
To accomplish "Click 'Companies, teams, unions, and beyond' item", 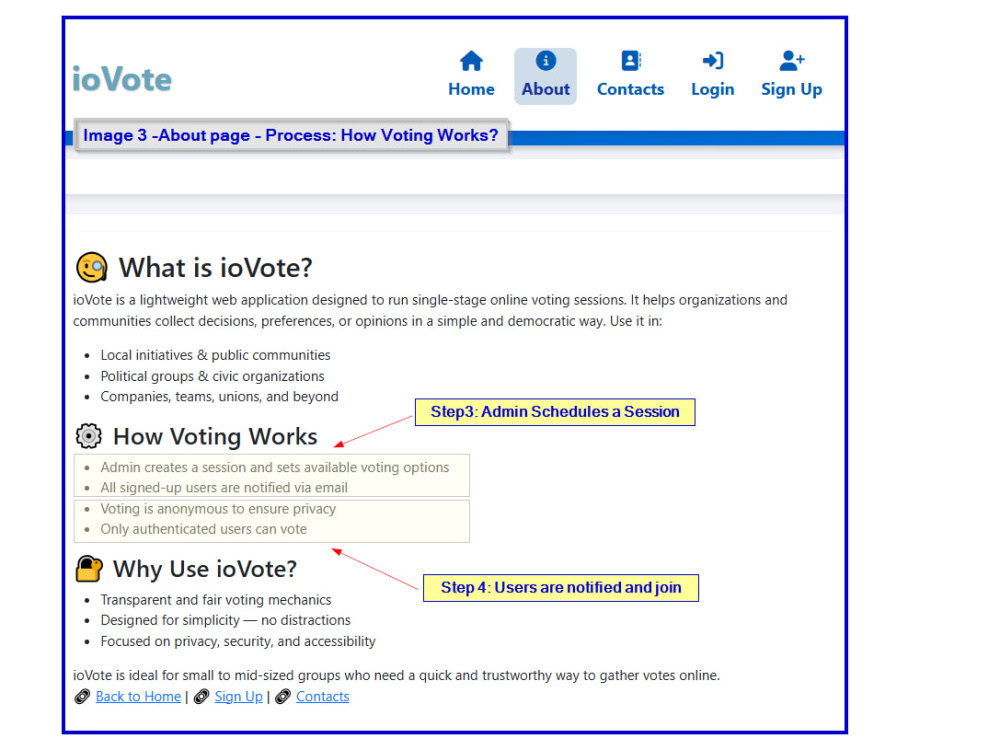I will click(x=219, y=397).
